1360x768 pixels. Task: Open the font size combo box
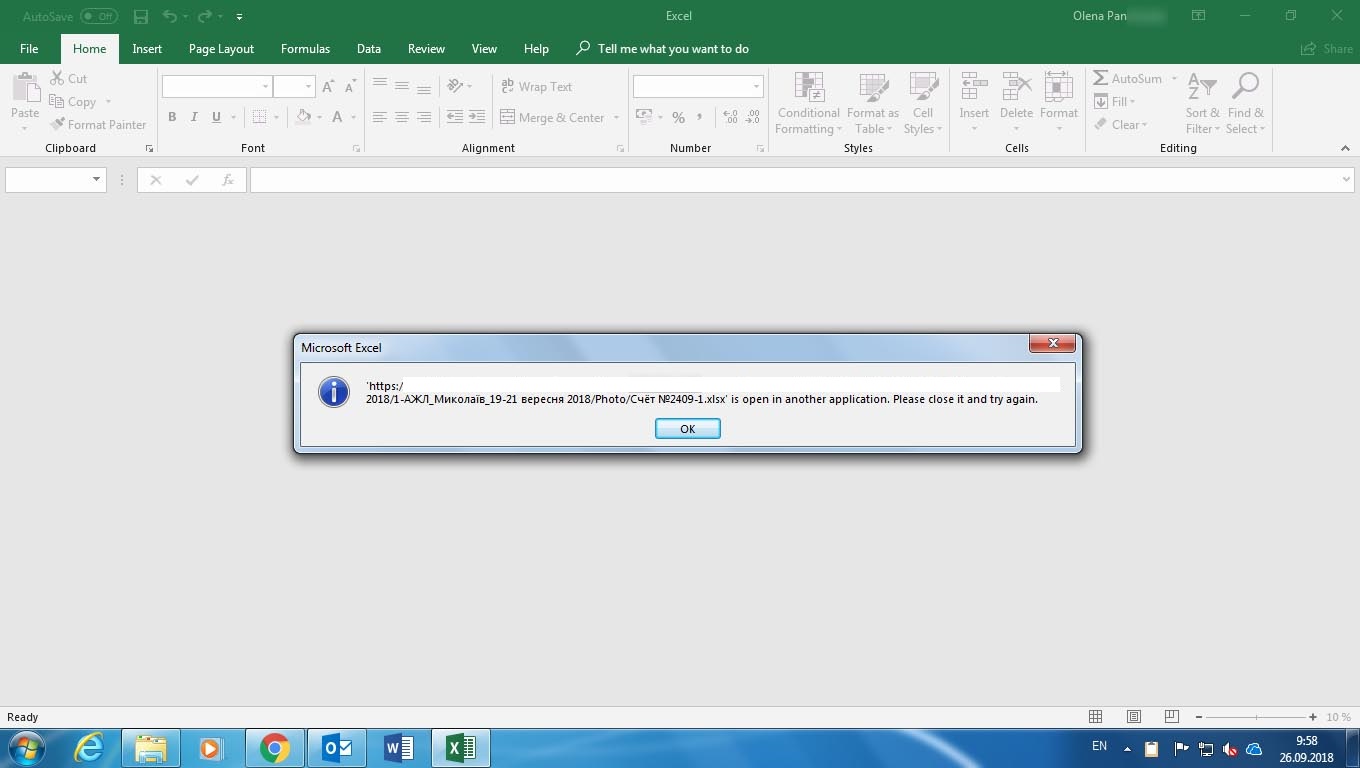point(294,86)
